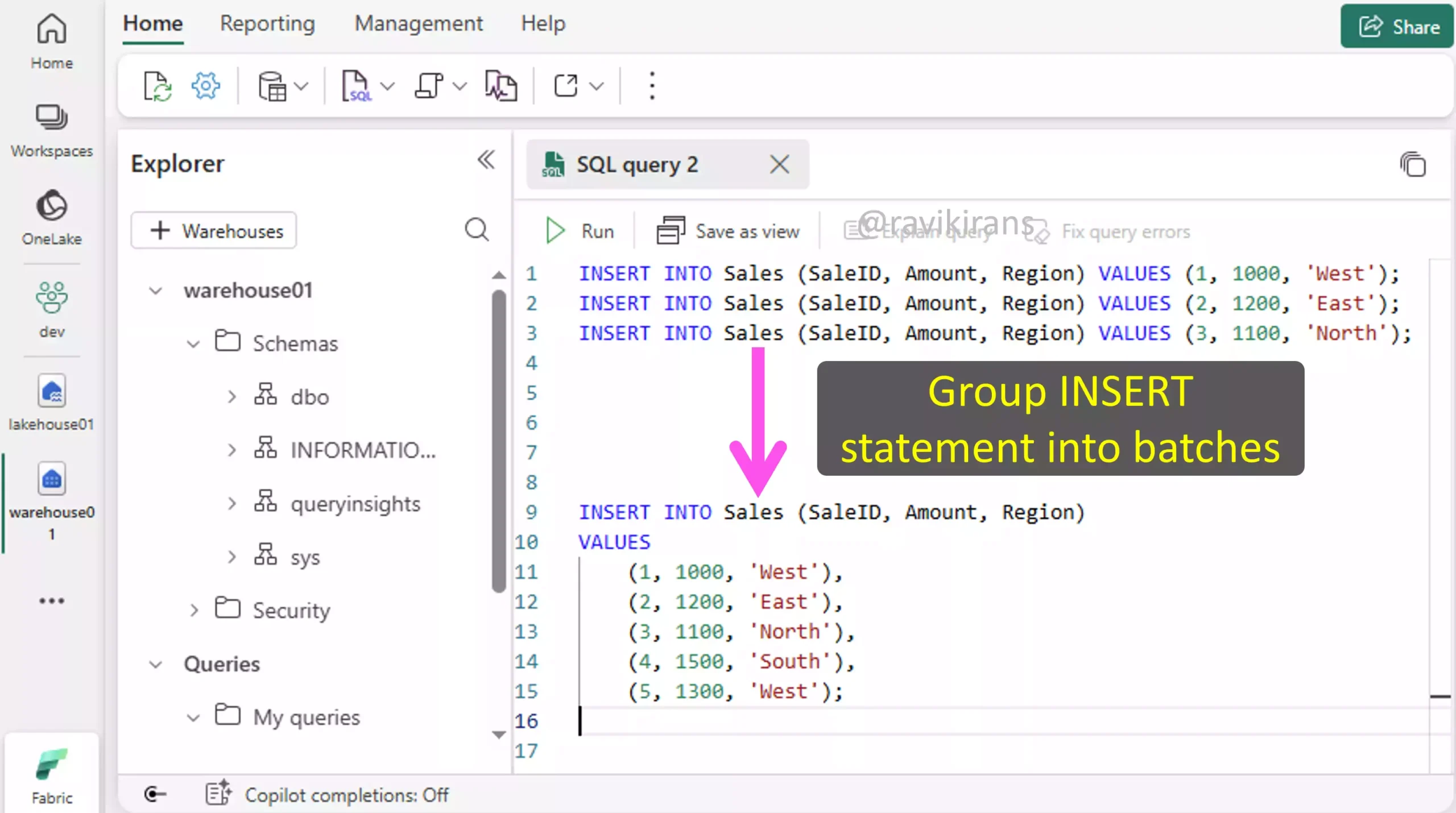Open dropdown next to open-in icon
Viewport: 1456px width, 813px height.
[x=596, y=86]
